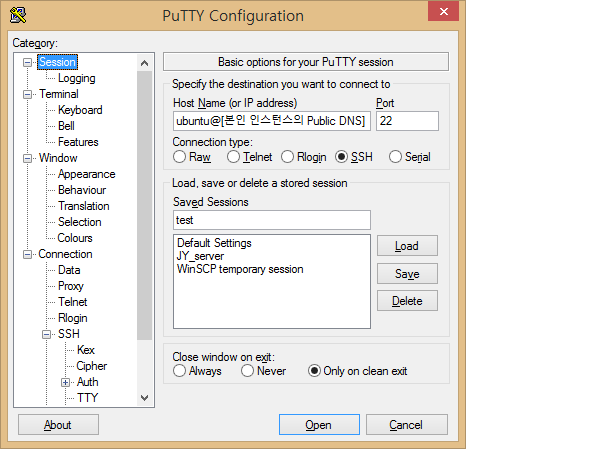Open Data settings category
This screenshot has height=449, width=614.
coord(69,270)
